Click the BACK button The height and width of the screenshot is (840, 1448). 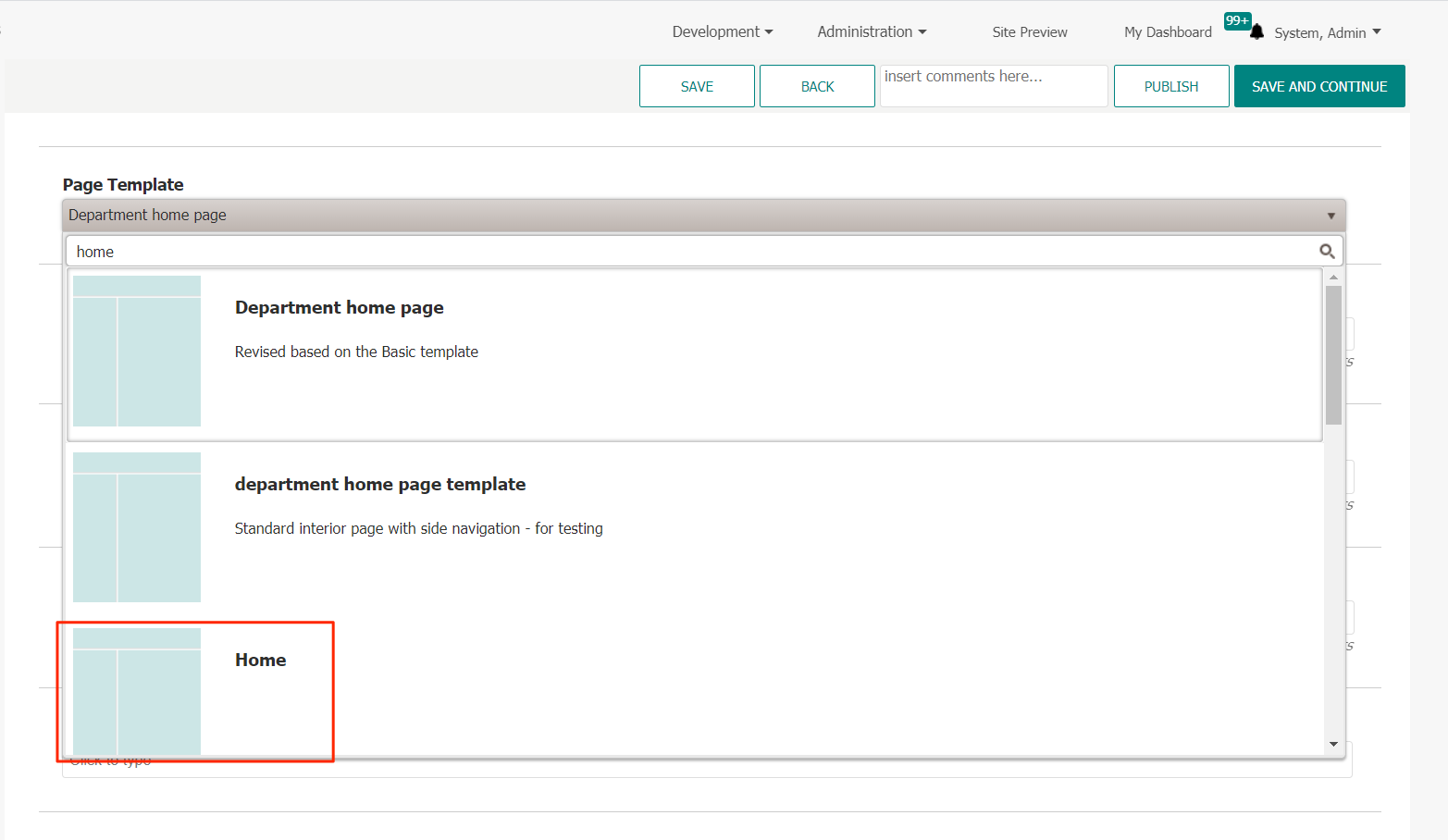817,86
